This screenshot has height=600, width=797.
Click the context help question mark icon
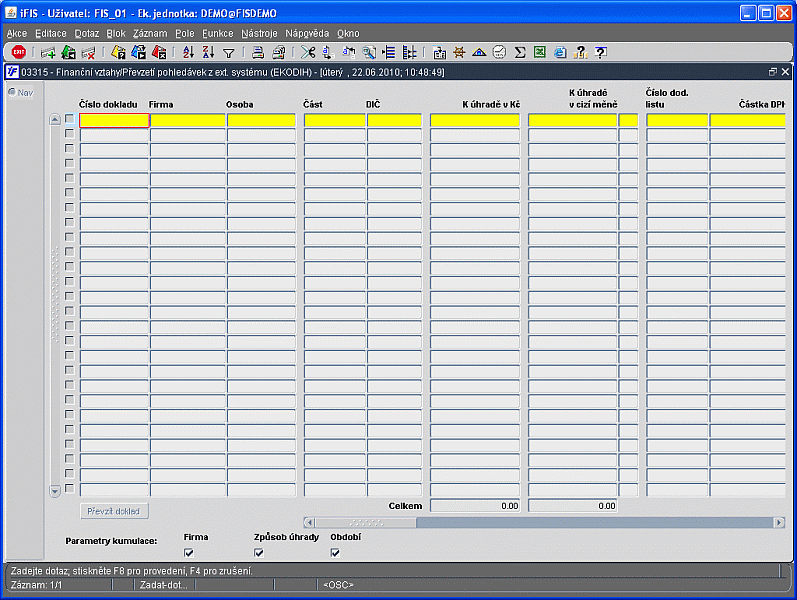(x=601, y=52)
